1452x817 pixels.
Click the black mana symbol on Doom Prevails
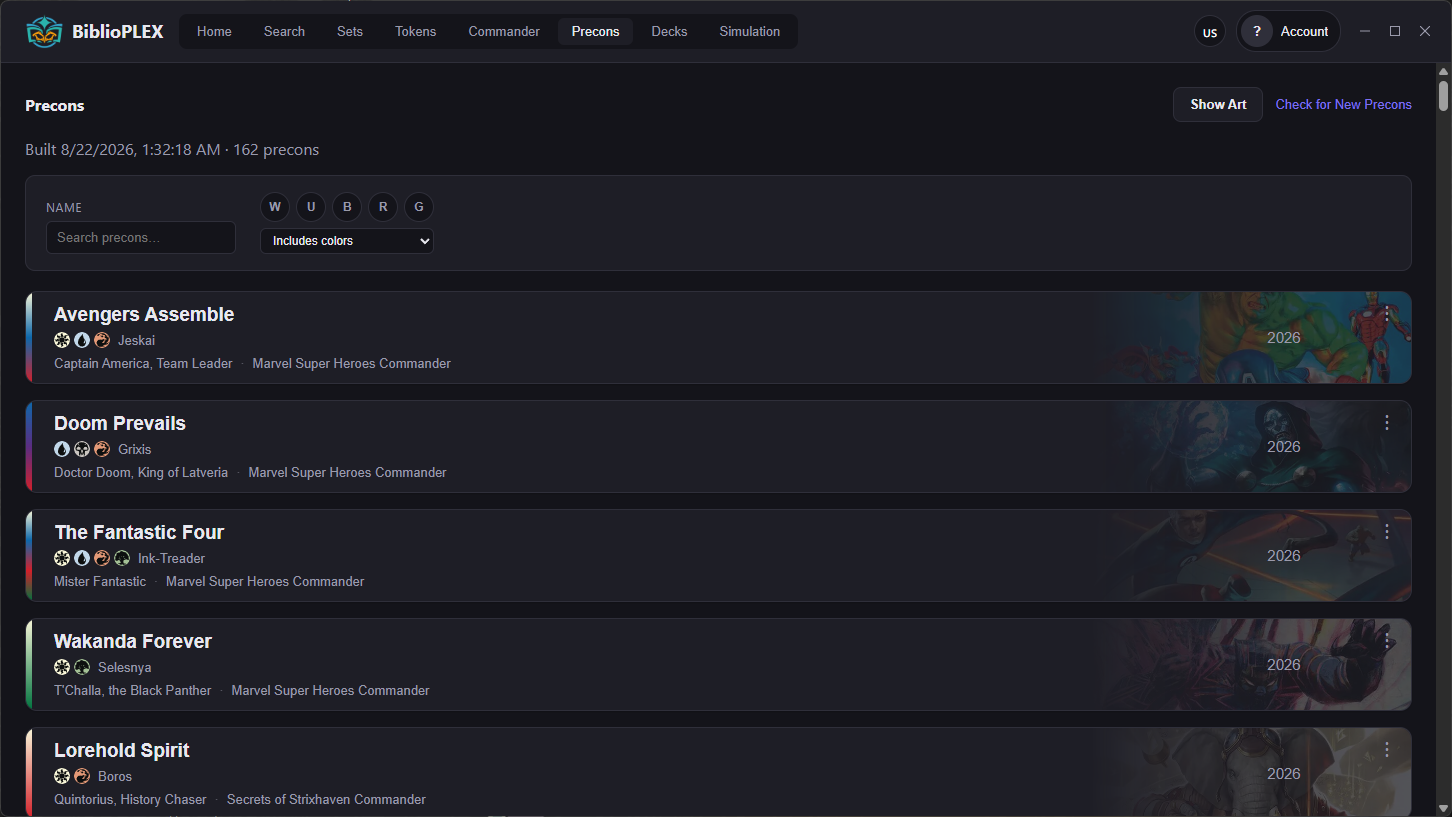click(x=82, y=449)
